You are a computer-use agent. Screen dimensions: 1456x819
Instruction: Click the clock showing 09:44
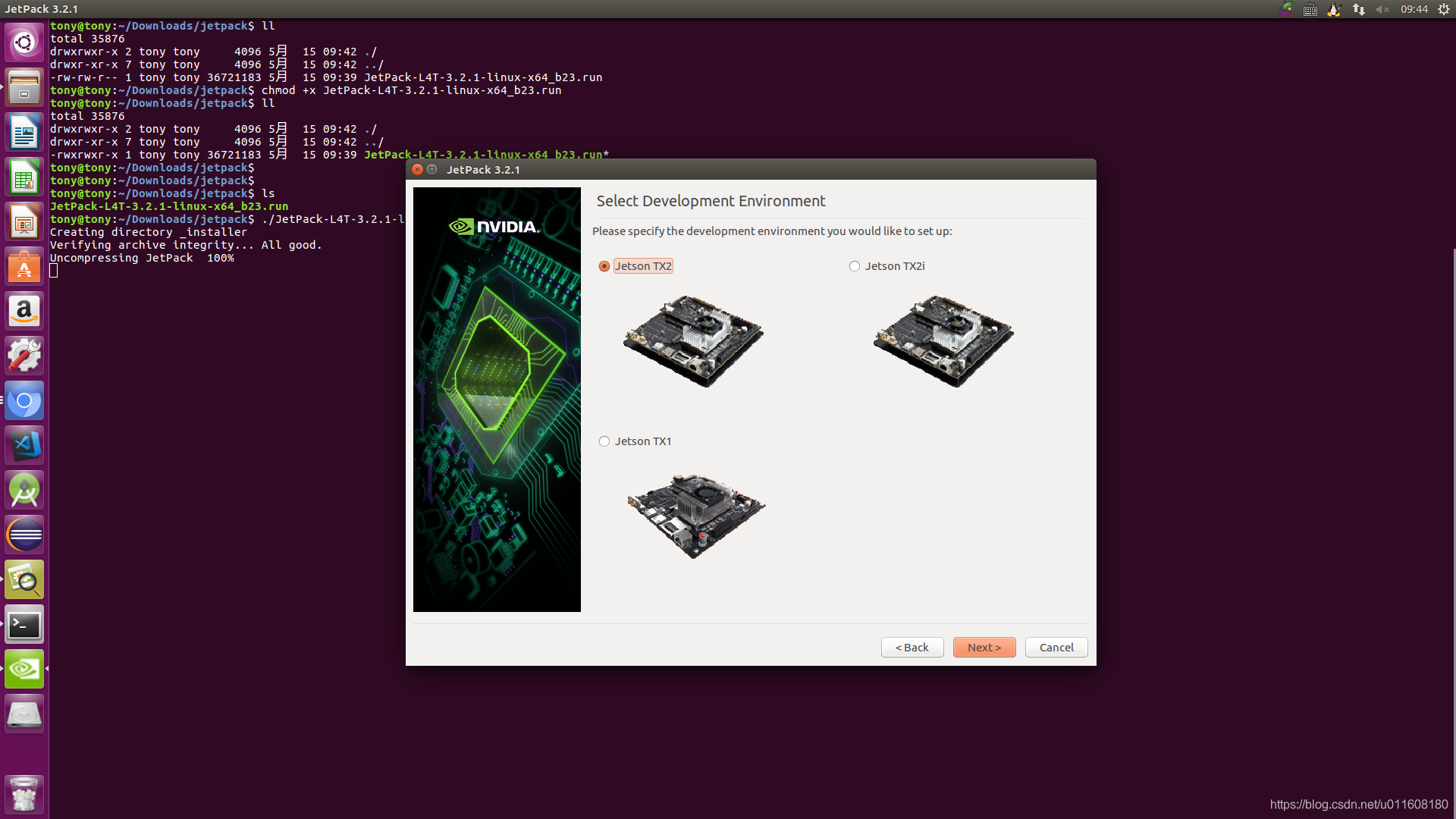pos(1414,9)
